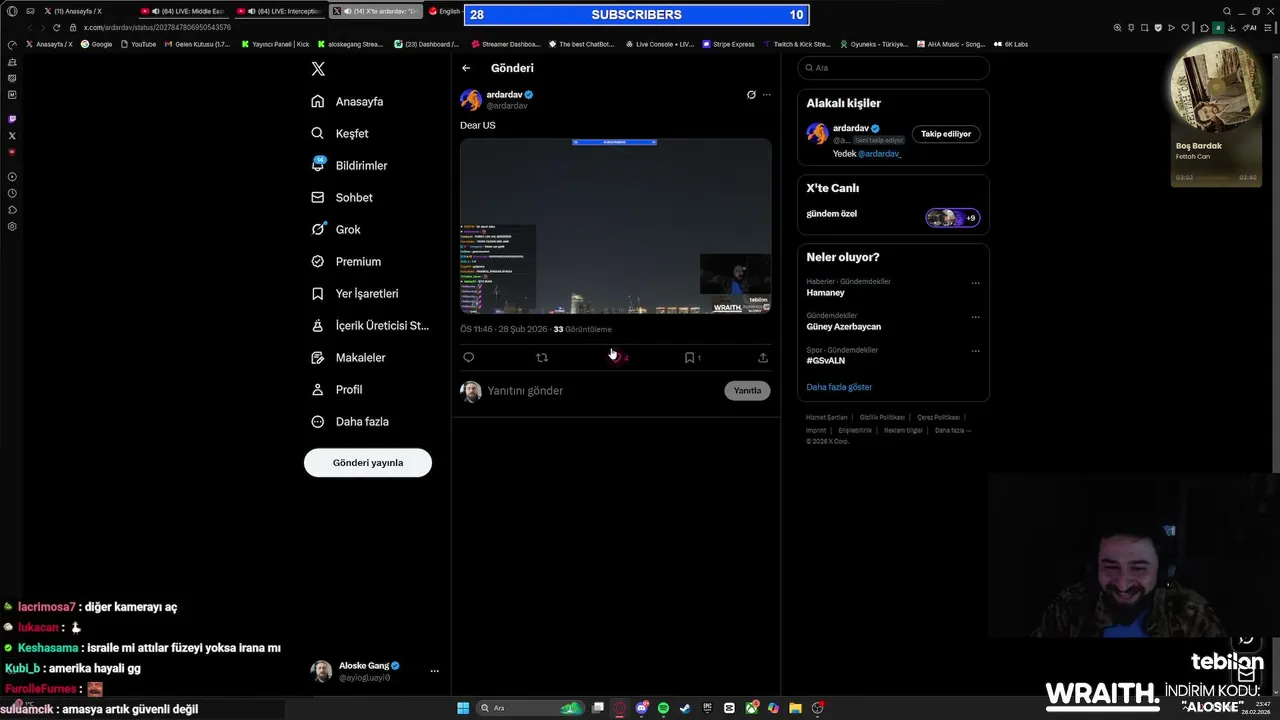
Task: Open Sohbet messages
Action: click(343, 197)
